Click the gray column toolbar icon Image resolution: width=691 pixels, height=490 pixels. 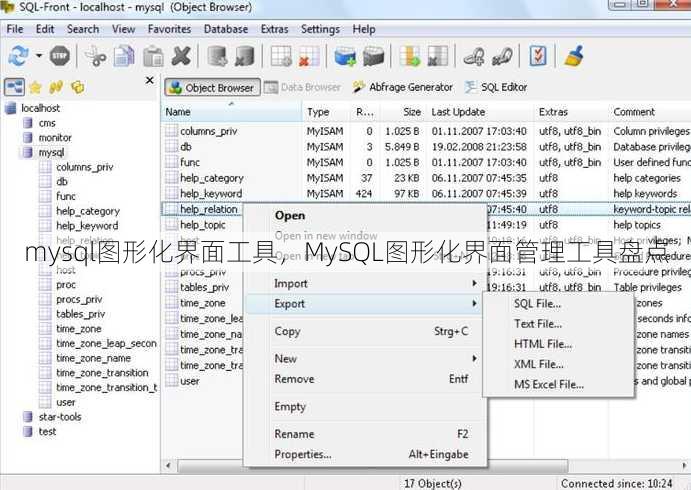(x=438, y=56)
